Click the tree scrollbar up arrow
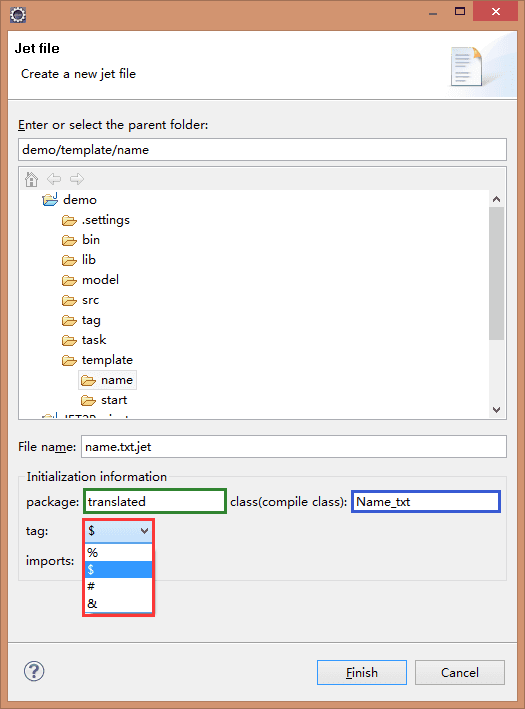Image resolution: width=525 pixels, height=709 pixels. pyautogui.click(x=497, y=199)
